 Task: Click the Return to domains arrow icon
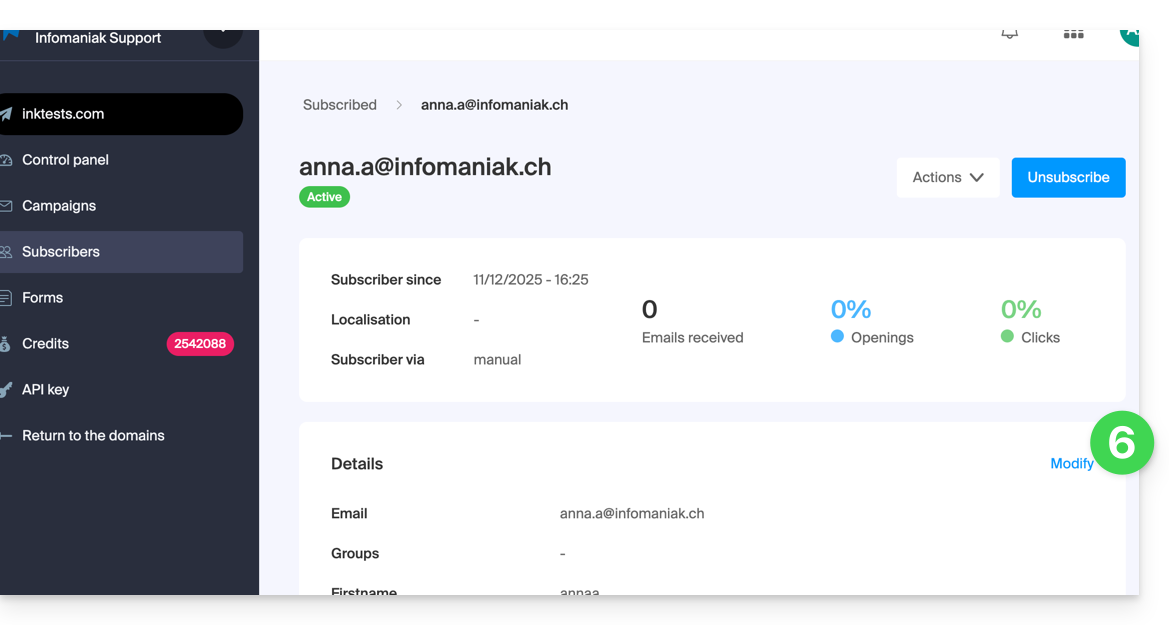(x=6, y=436)
